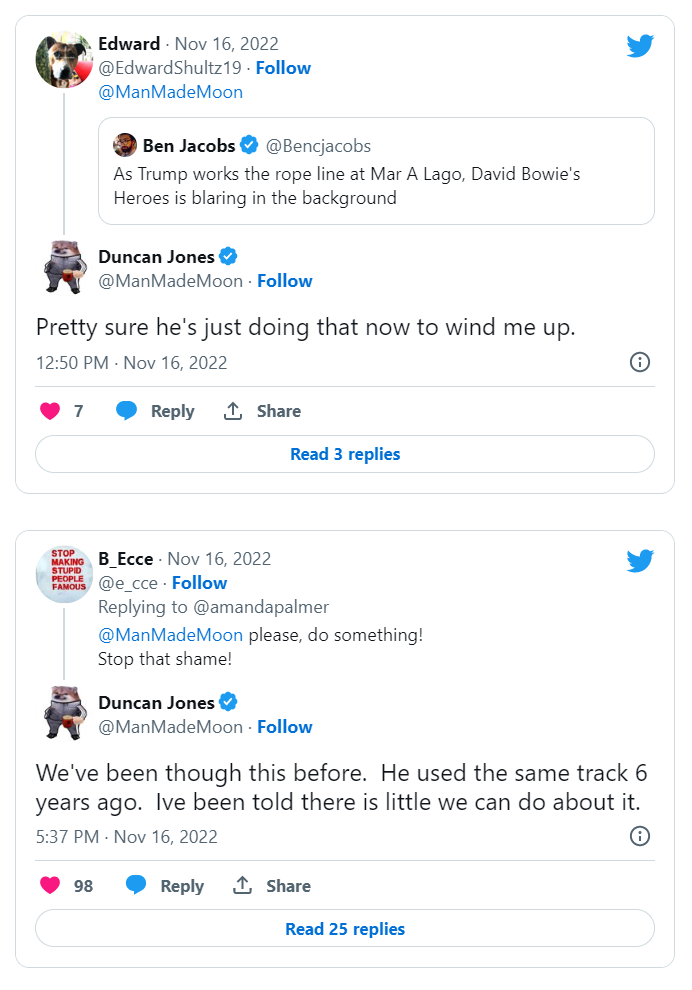The width and height of the screenshot is (692, 990).
Task: Click the Twitter bird icon in first tweet
Action: pos(640,45)
